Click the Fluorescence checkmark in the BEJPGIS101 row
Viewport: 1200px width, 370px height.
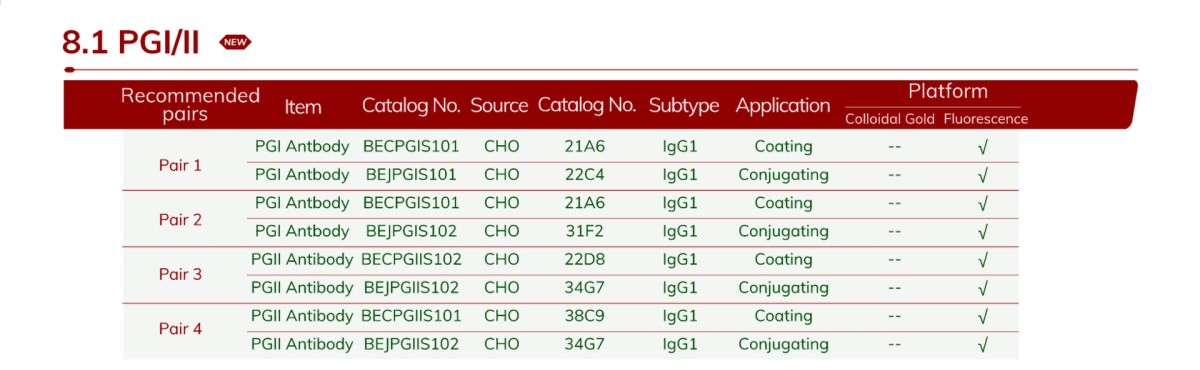click(983, 175)
